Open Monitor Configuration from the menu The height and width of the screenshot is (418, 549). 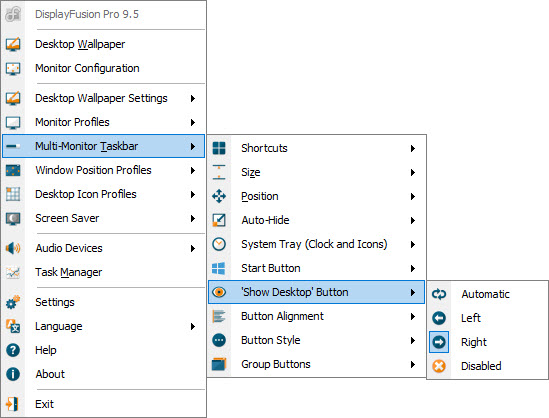tap(104, 68)
